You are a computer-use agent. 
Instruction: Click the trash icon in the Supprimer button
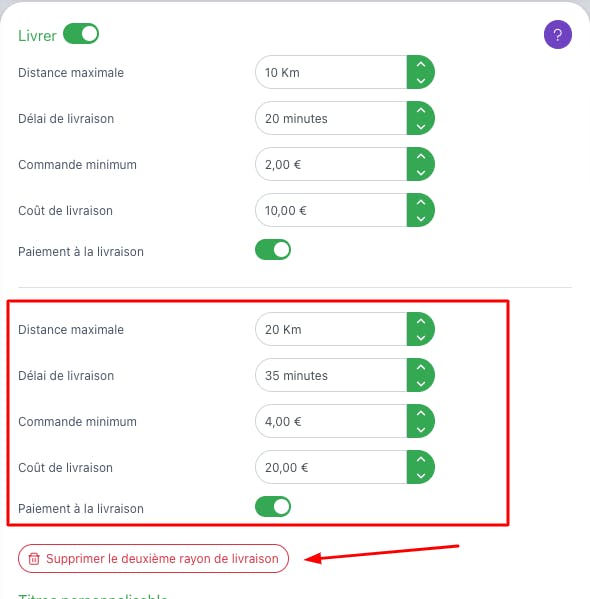click(34, 559)
